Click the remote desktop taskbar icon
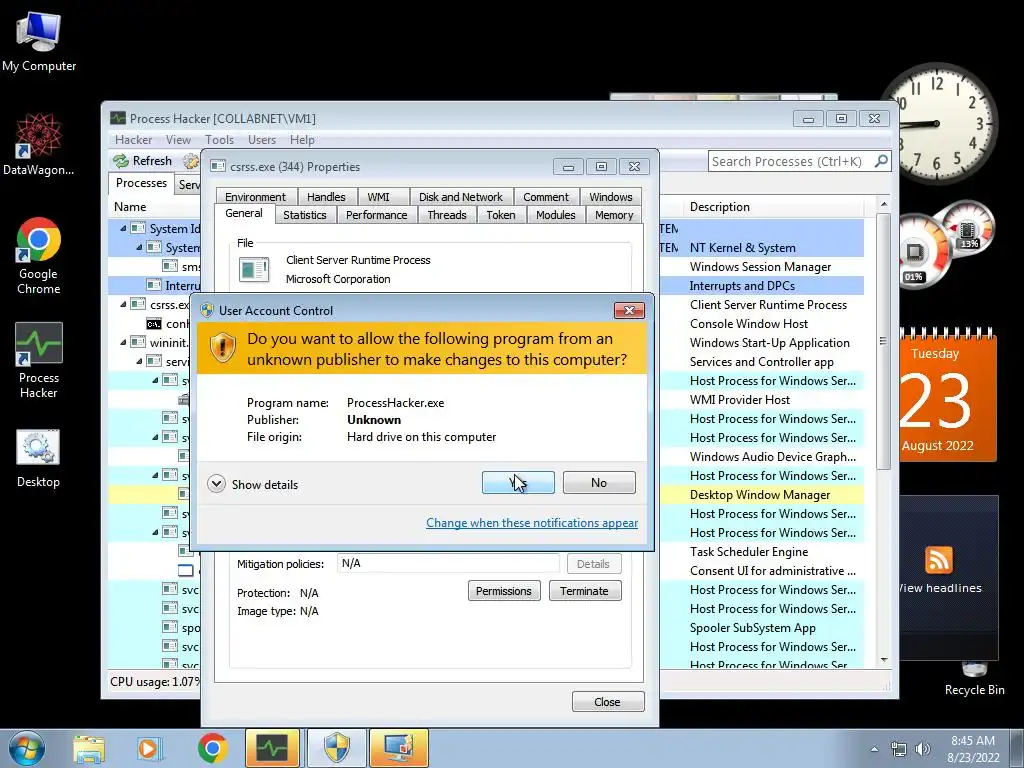1024x768 pixels. (x=398, y=748)
